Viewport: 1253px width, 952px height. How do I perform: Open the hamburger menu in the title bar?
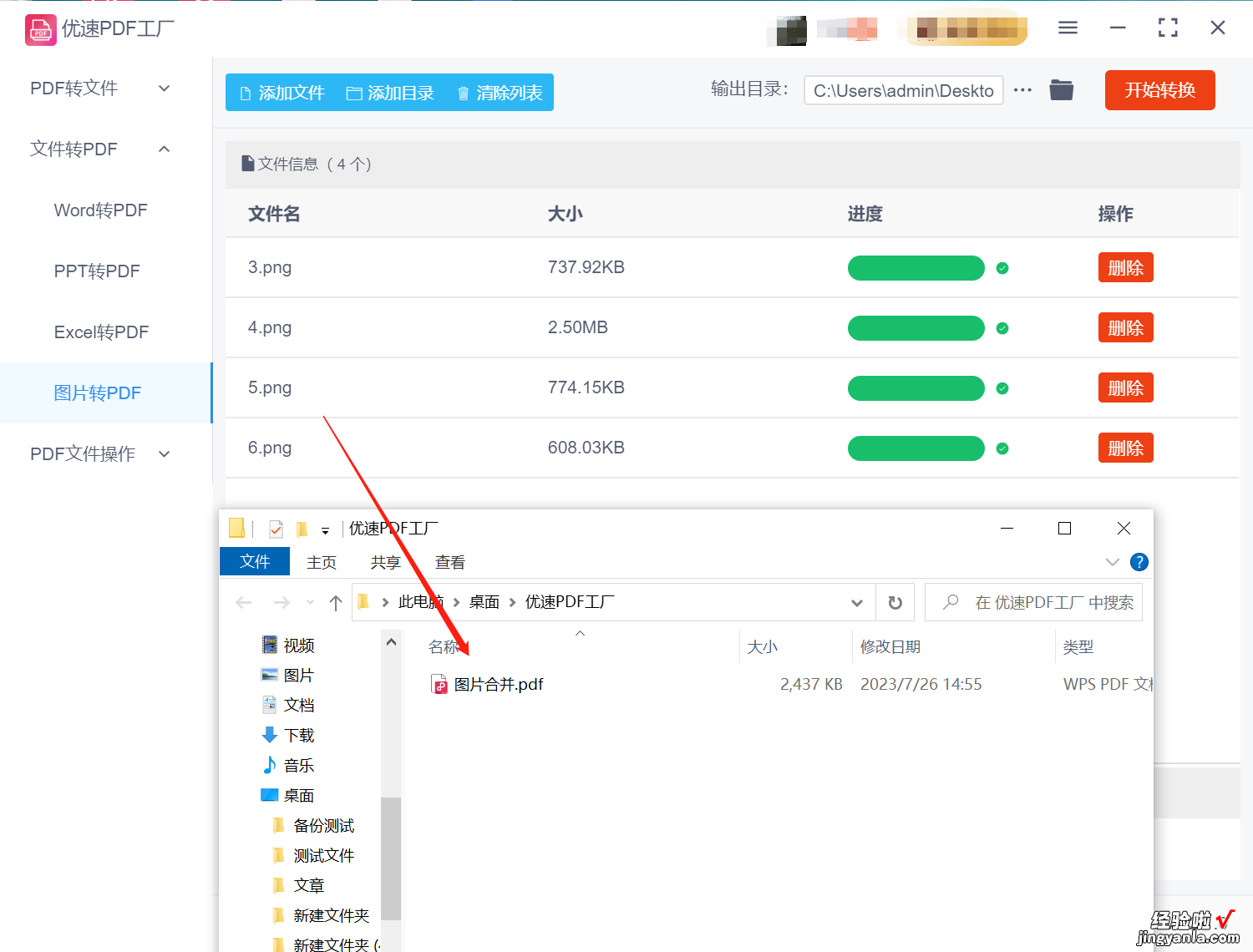[1068, 28]
